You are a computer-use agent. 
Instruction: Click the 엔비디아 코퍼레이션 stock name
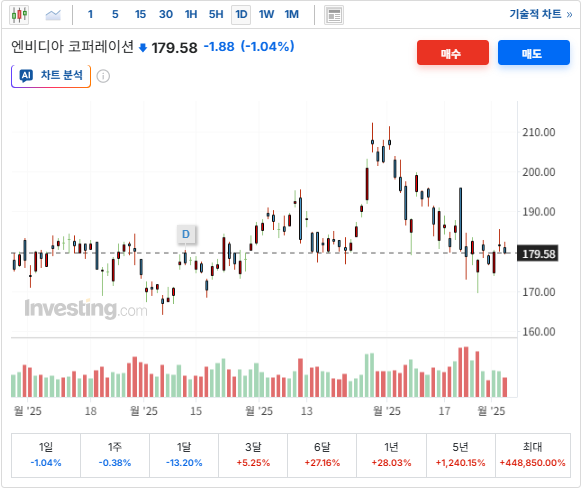click(72, 47)
